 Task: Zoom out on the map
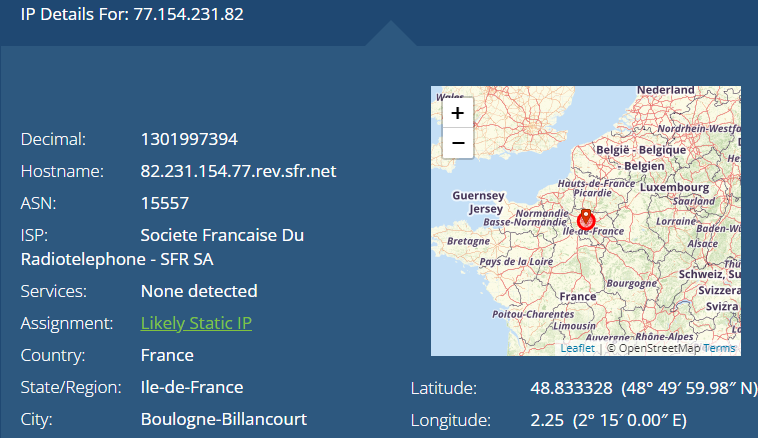coord(457,143)
